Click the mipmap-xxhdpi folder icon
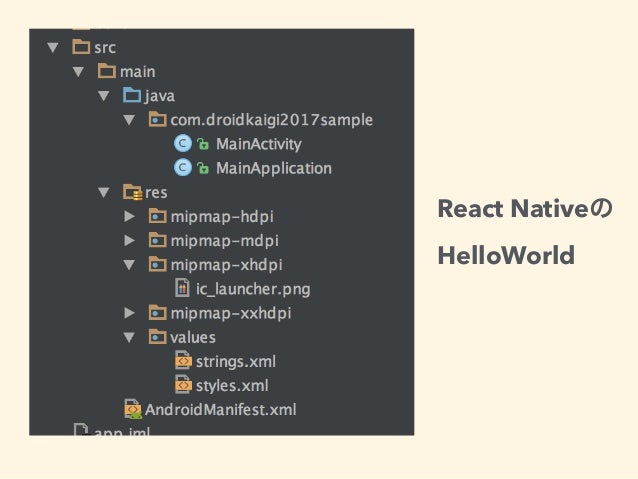Viewport: 638px width, 479px height. (x=157, y=313)
